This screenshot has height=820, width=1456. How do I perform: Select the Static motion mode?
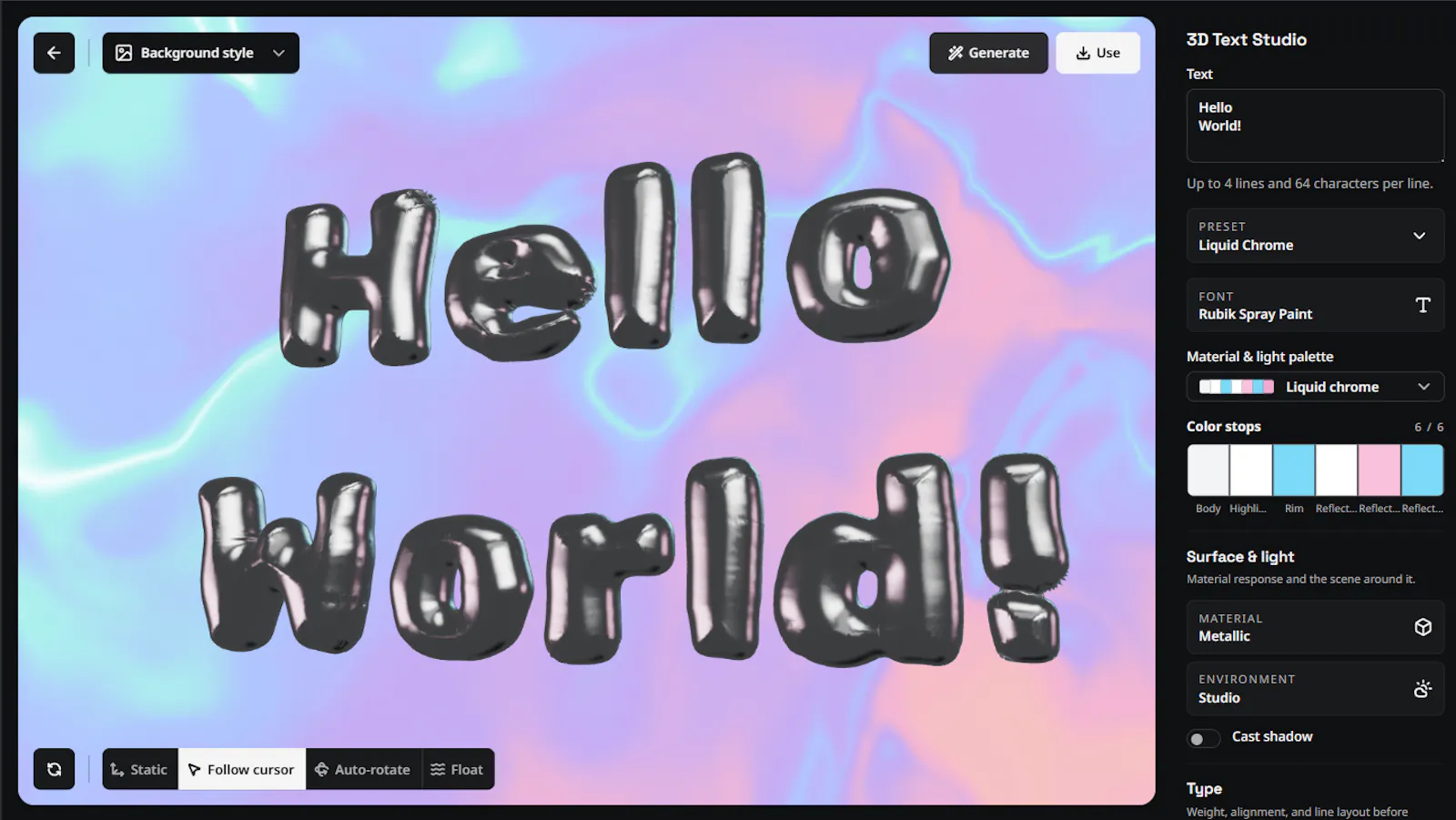[x=140, y=769]
